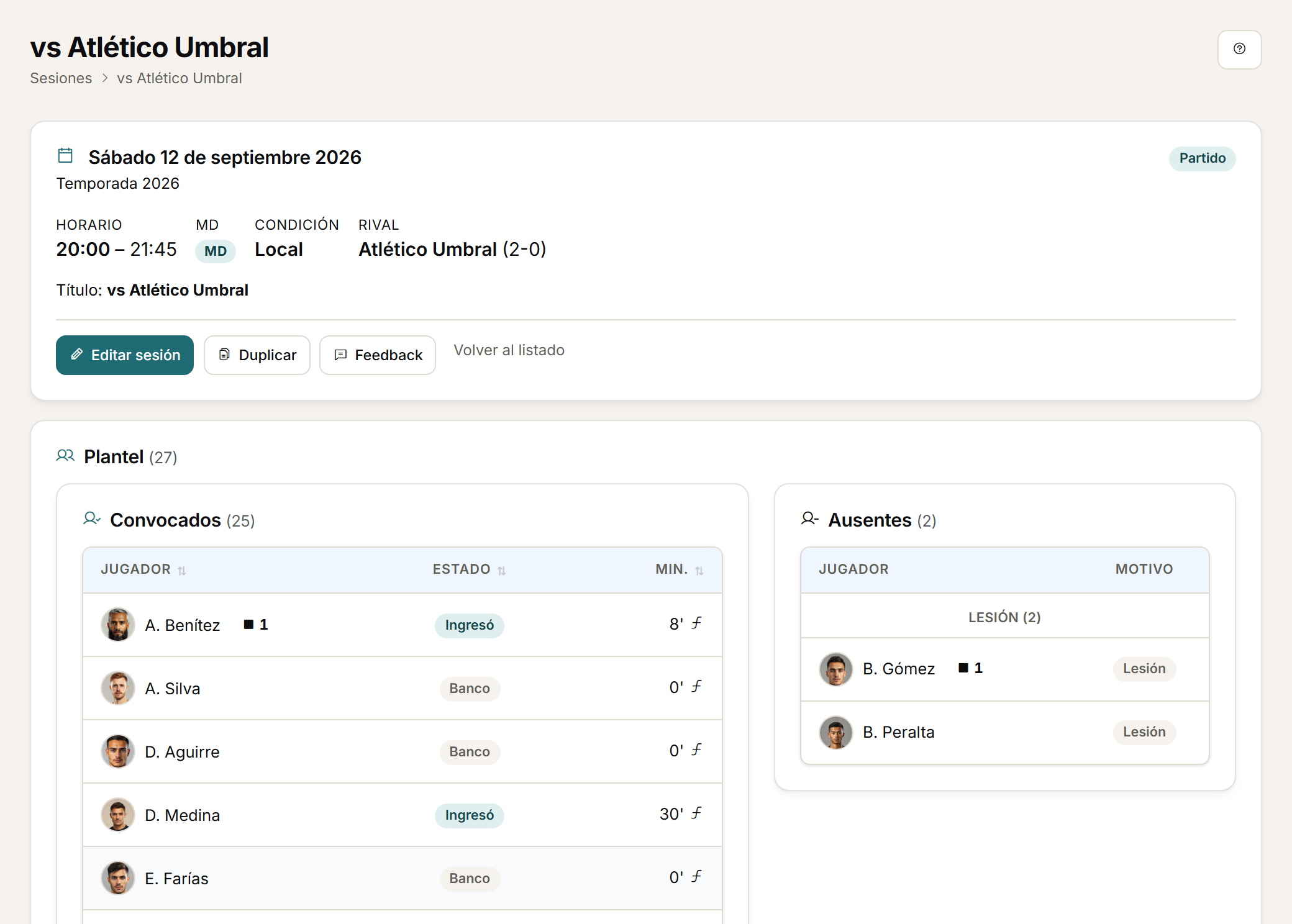The width and height of the screenshot is (1292, 924).
Task: Select the player name A. Silva
Action: (x=173, y=689)
